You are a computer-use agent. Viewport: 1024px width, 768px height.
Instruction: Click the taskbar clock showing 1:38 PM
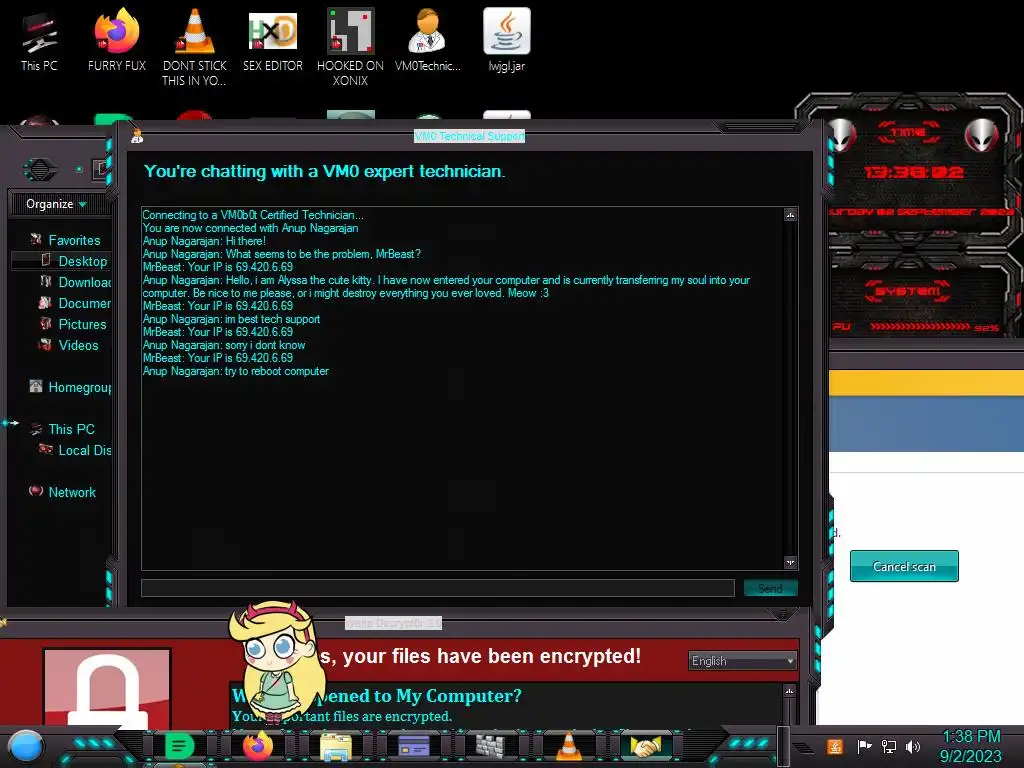pyautogui.click(x=971, y=746)
